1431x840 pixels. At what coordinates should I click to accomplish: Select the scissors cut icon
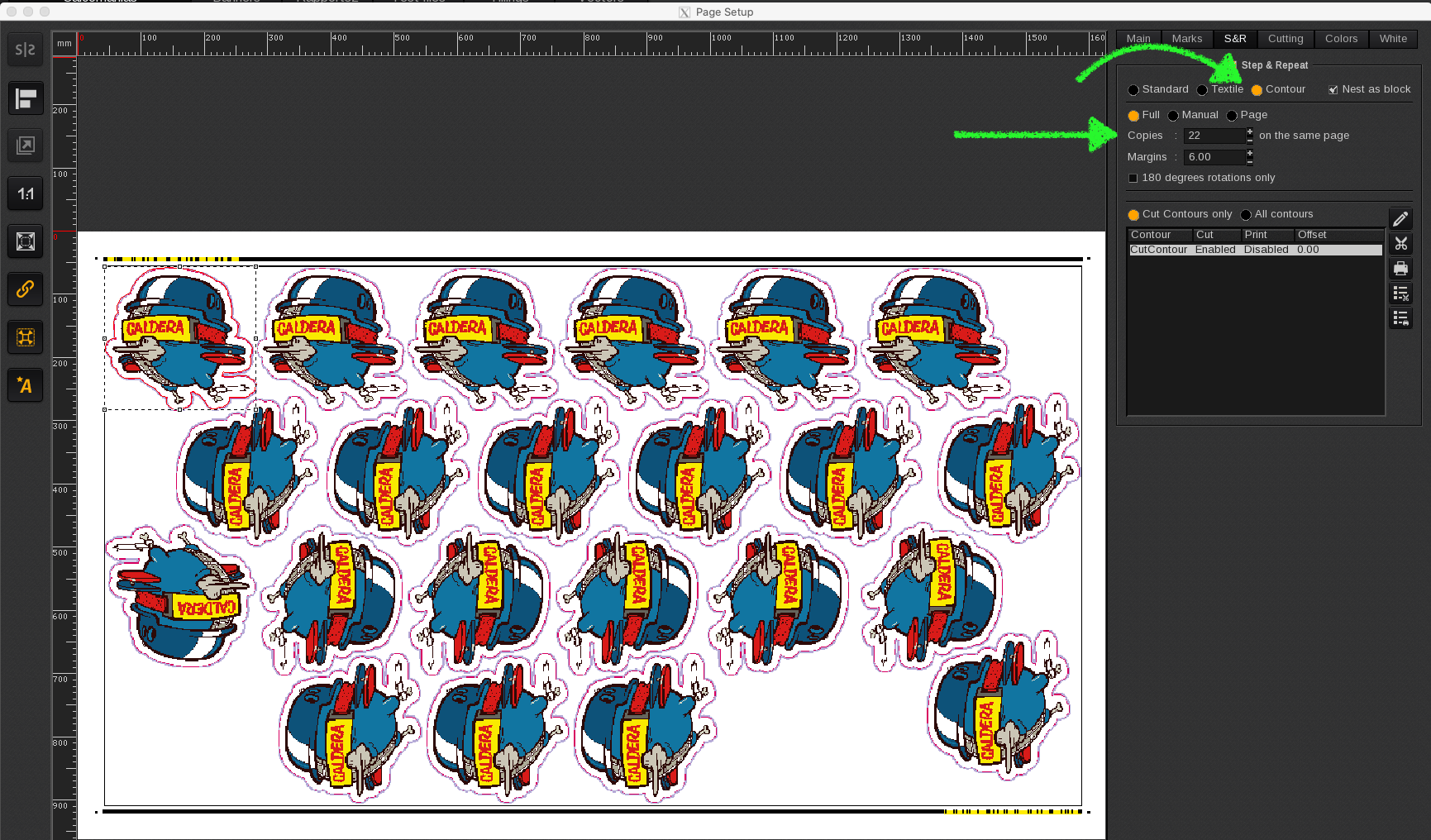1400,243
